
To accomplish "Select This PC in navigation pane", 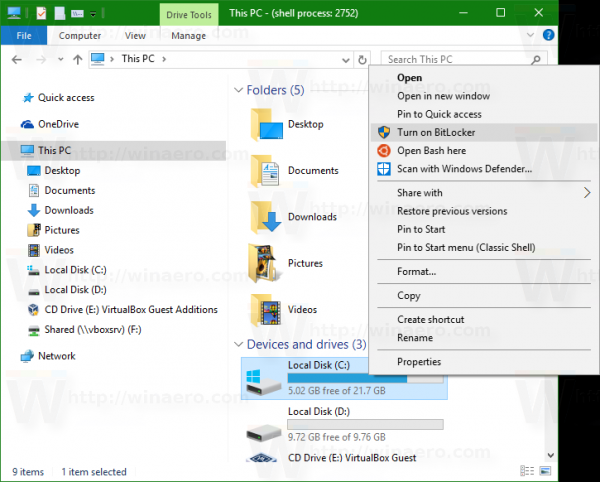I will tap(113, 150).
